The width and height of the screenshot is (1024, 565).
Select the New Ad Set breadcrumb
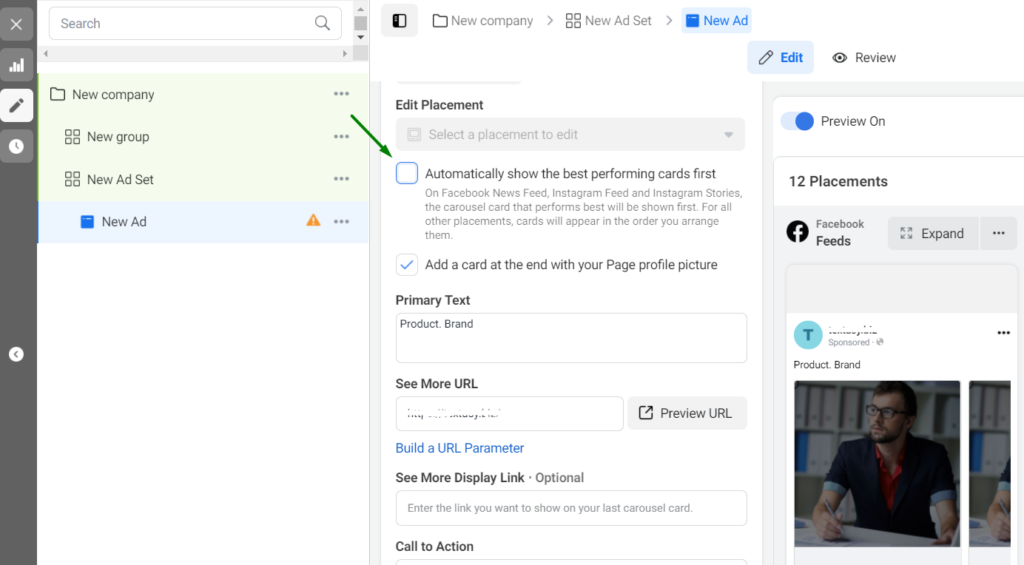pos(608,21)
